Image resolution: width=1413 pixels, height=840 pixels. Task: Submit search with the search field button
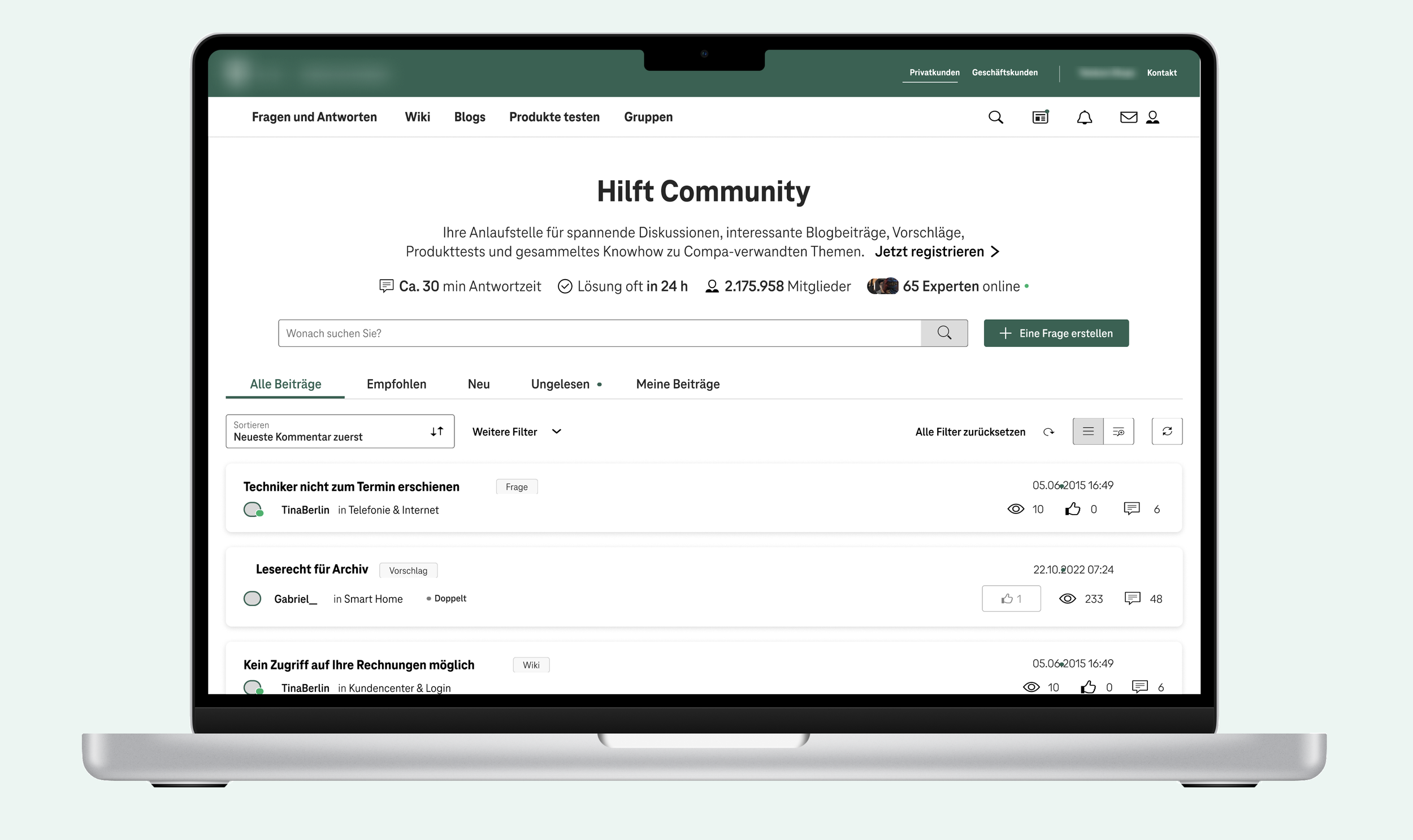tap(944, 333)
